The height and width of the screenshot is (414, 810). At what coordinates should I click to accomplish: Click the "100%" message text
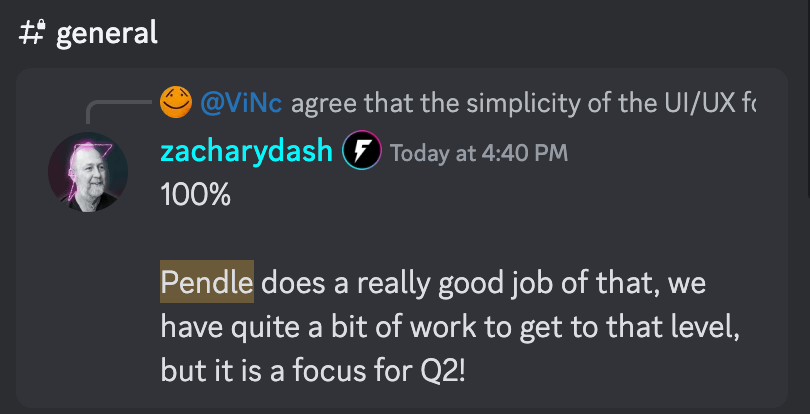pyautogui.click(x=196, y=195)
